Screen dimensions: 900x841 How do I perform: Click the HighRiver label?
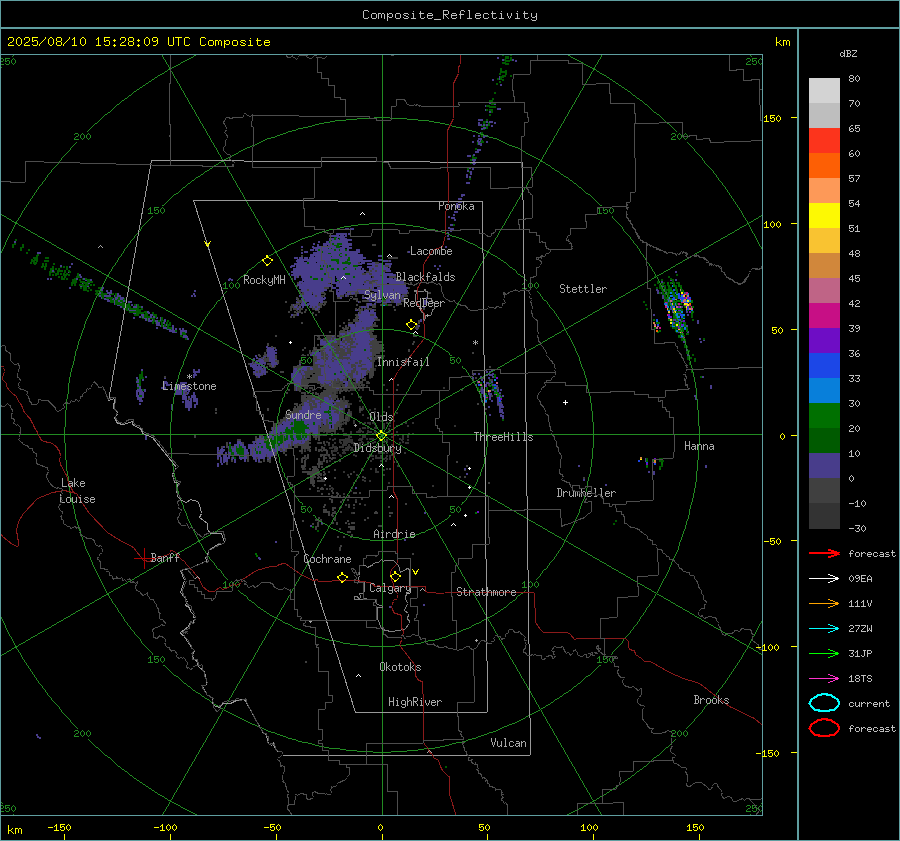tap(415, 702)
